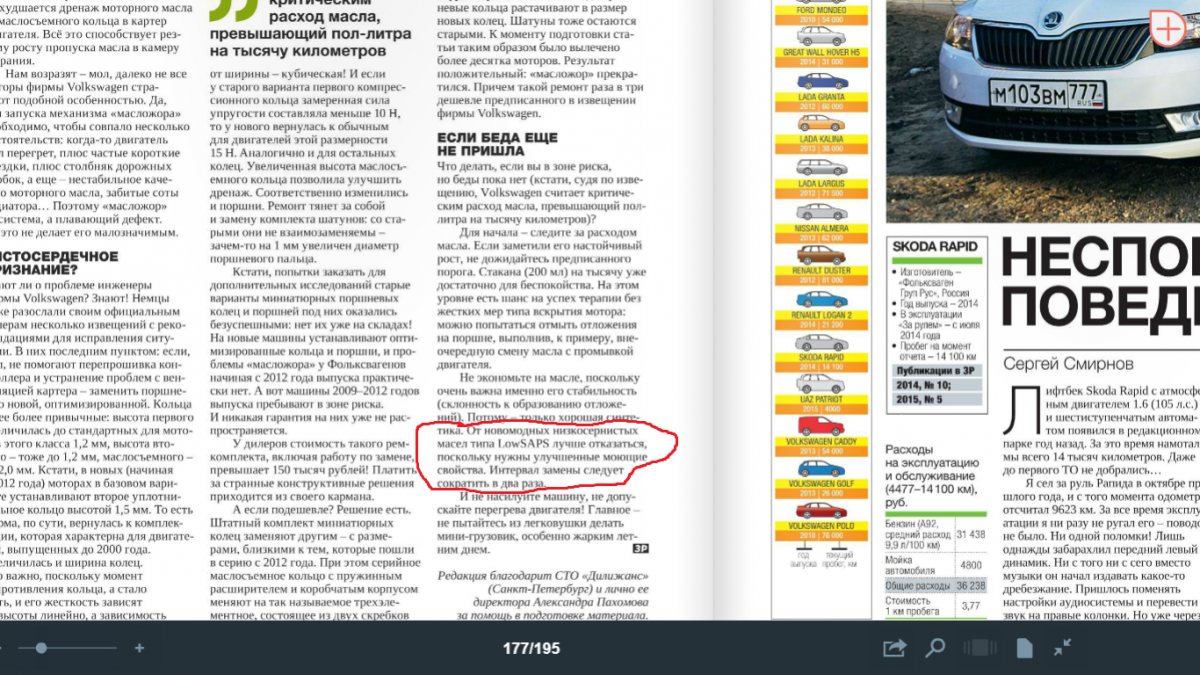Click the red van picture above "VOLKSWAGEN CADDY"
The width and height of the screenshot is (1200, 675).
[821, 425]
